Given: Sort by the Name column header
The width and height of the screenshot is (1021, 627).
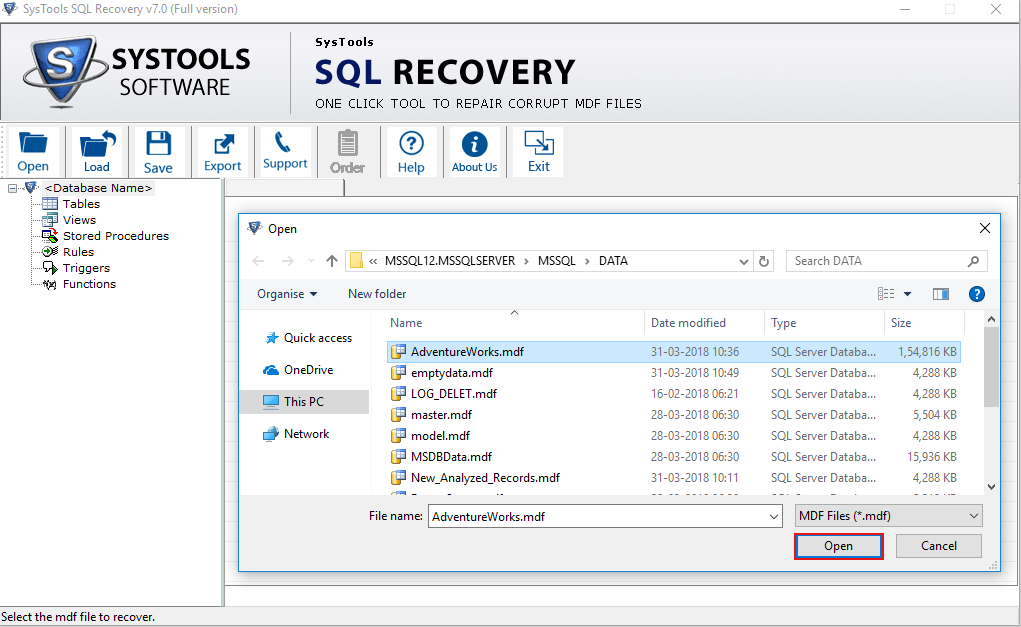Looking at the screenshot, I should pos(406,323).
